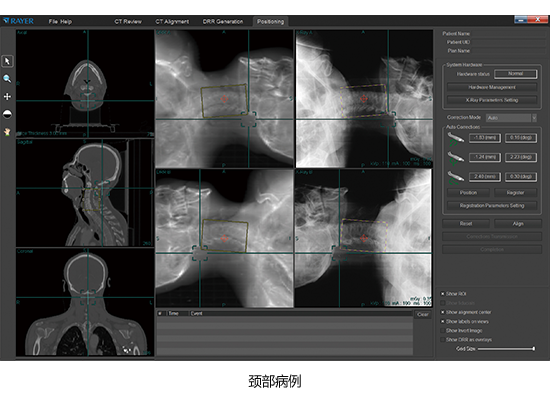
Task: Disable Show alignment center checkbox
Action: click(443, 312)
